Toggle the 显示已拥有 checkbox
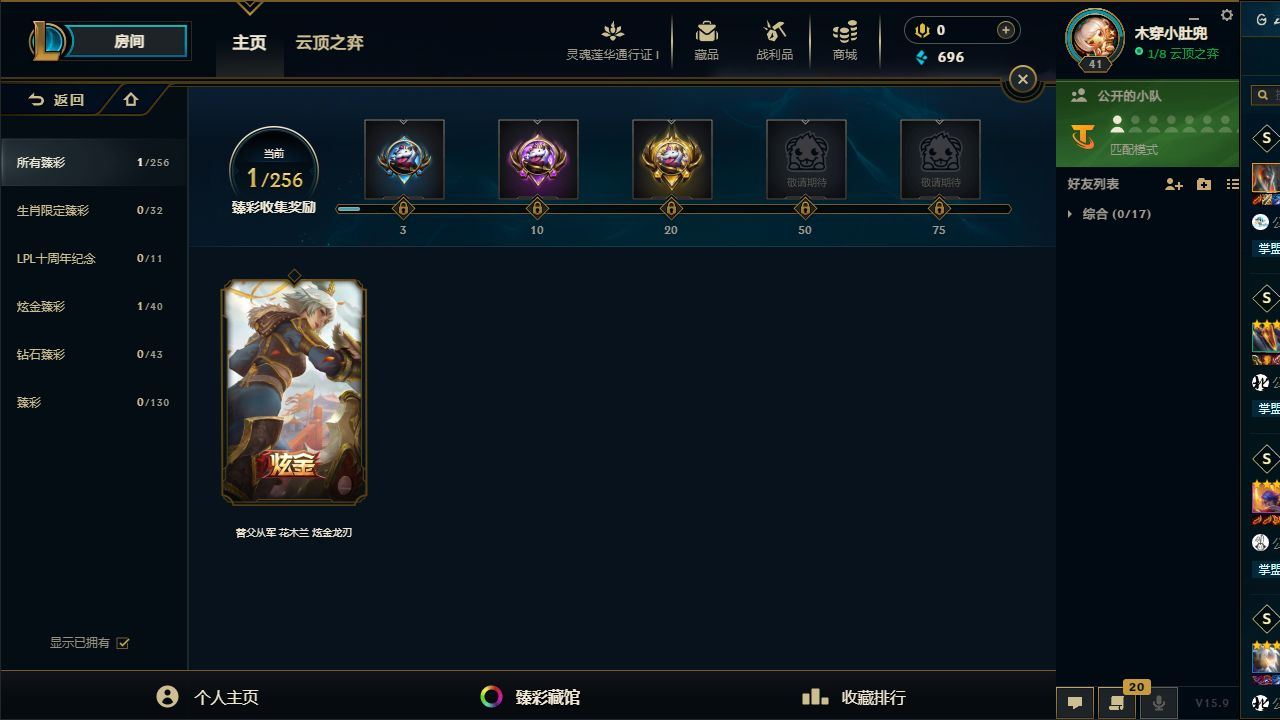The image size is (1280, 720). [x=123, y=643]
